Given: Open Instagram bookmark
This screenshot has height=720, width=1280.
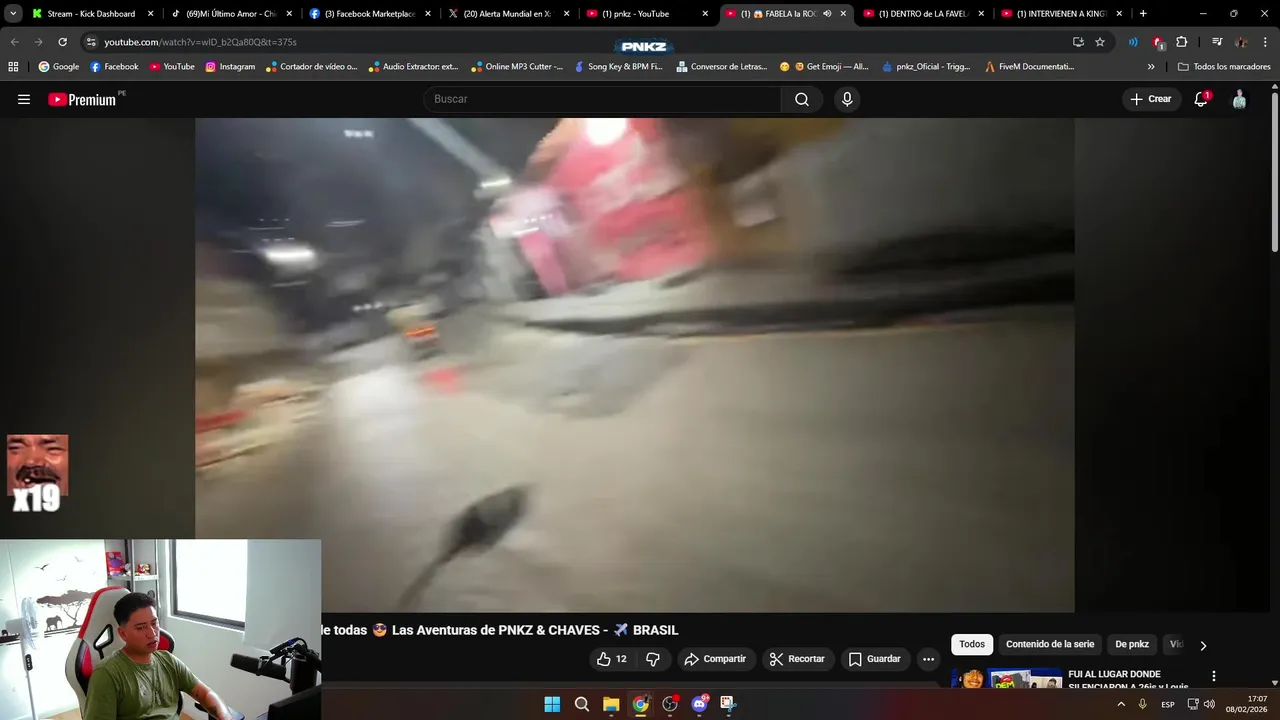Looking at the screenshot, I should click(x=230, y=67).
